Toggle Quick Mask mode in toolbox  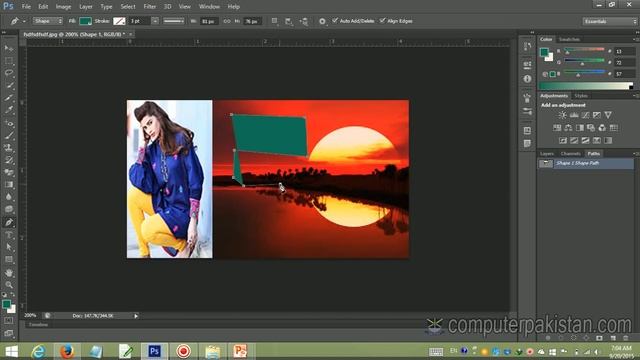[x=9, y=321]
